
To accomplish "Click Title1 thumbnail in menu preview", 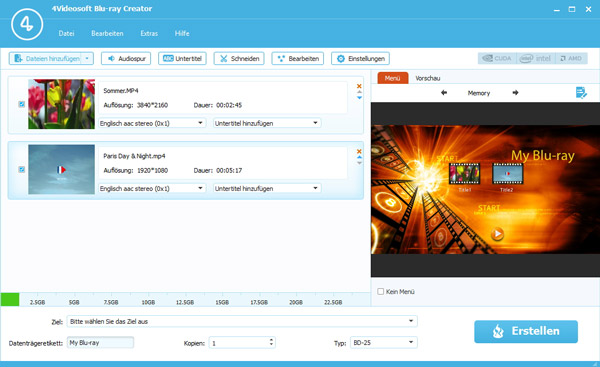I will 464,174.
